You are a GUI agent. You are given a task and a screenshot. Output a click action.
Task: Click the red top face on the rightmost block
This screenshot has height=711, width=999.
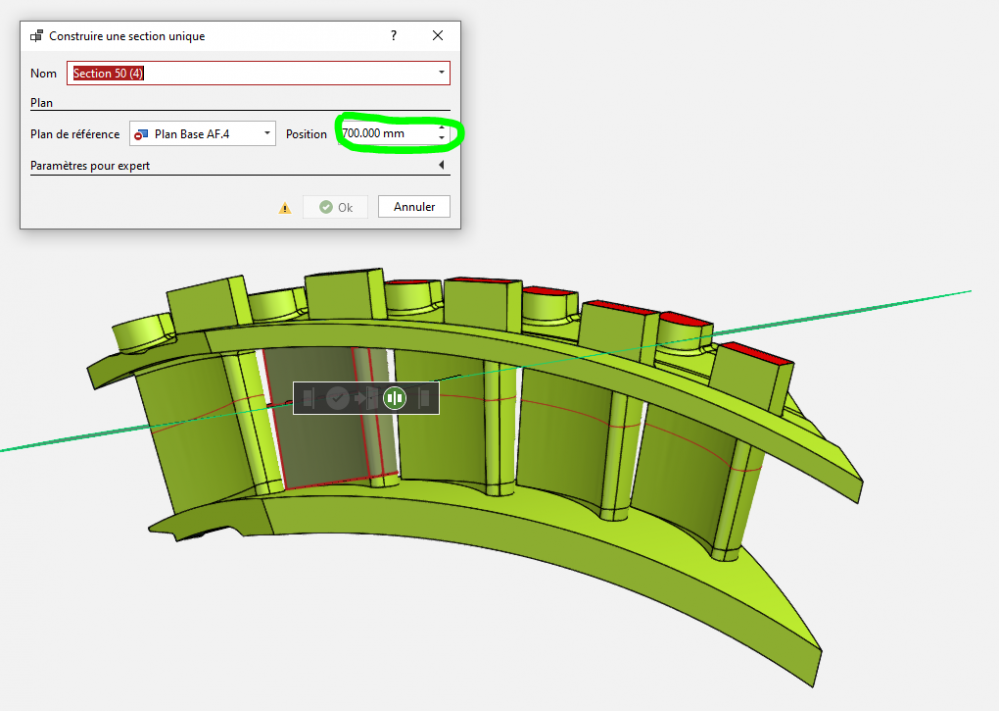click(x=750, y=351)
